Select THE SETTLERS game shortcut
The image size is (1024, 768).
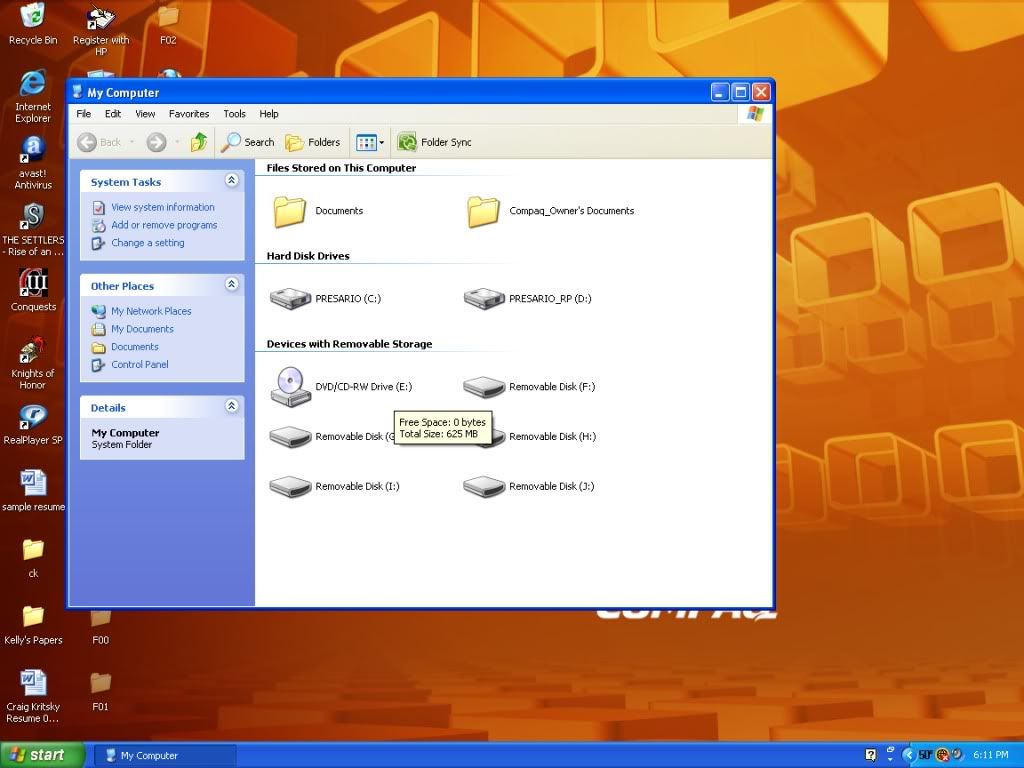(33, 229)
